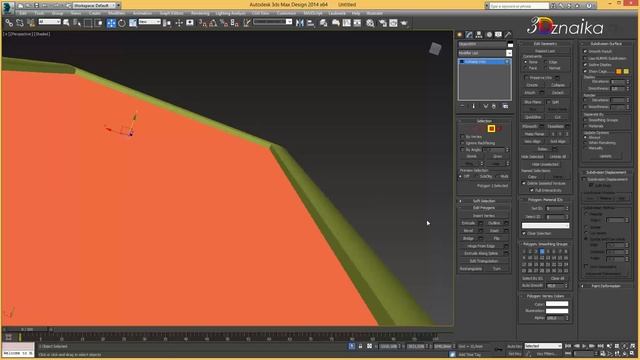The height and width of the screenshot is (360, 640).
Task: Open the Render Setup icon
Action: click(382, 23)
